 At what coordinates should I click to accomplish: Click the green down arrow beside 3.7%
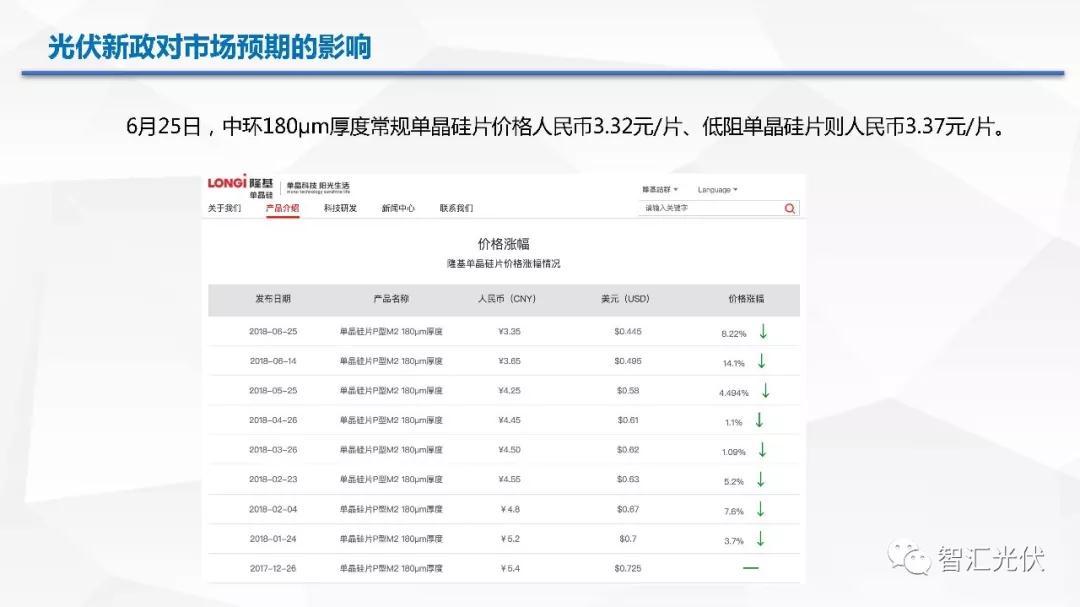(x=760, y=539)
